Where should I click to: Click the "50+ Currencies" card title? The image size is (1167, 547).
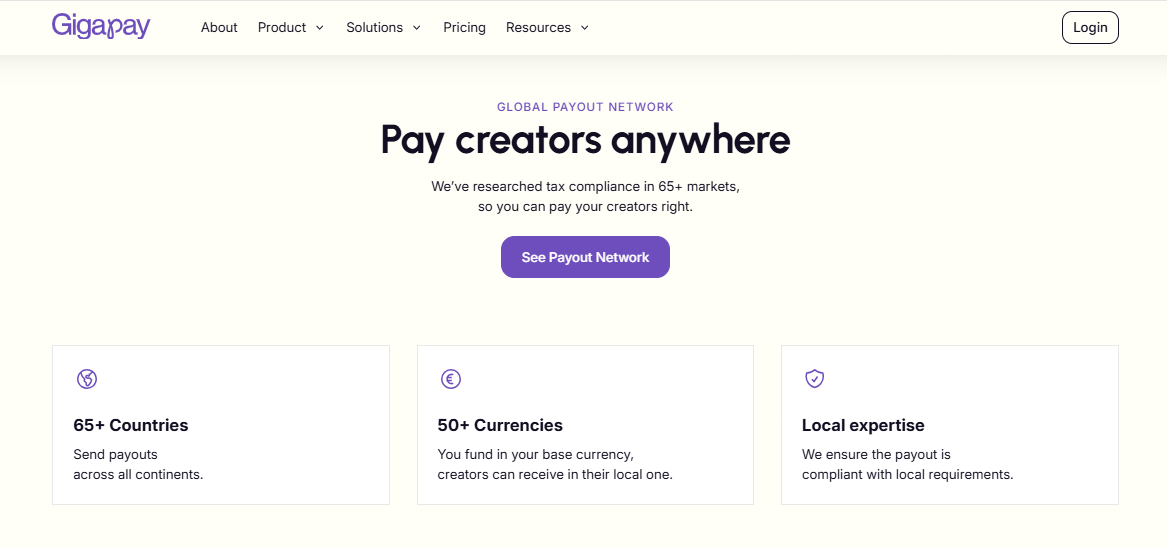(500, 426)
